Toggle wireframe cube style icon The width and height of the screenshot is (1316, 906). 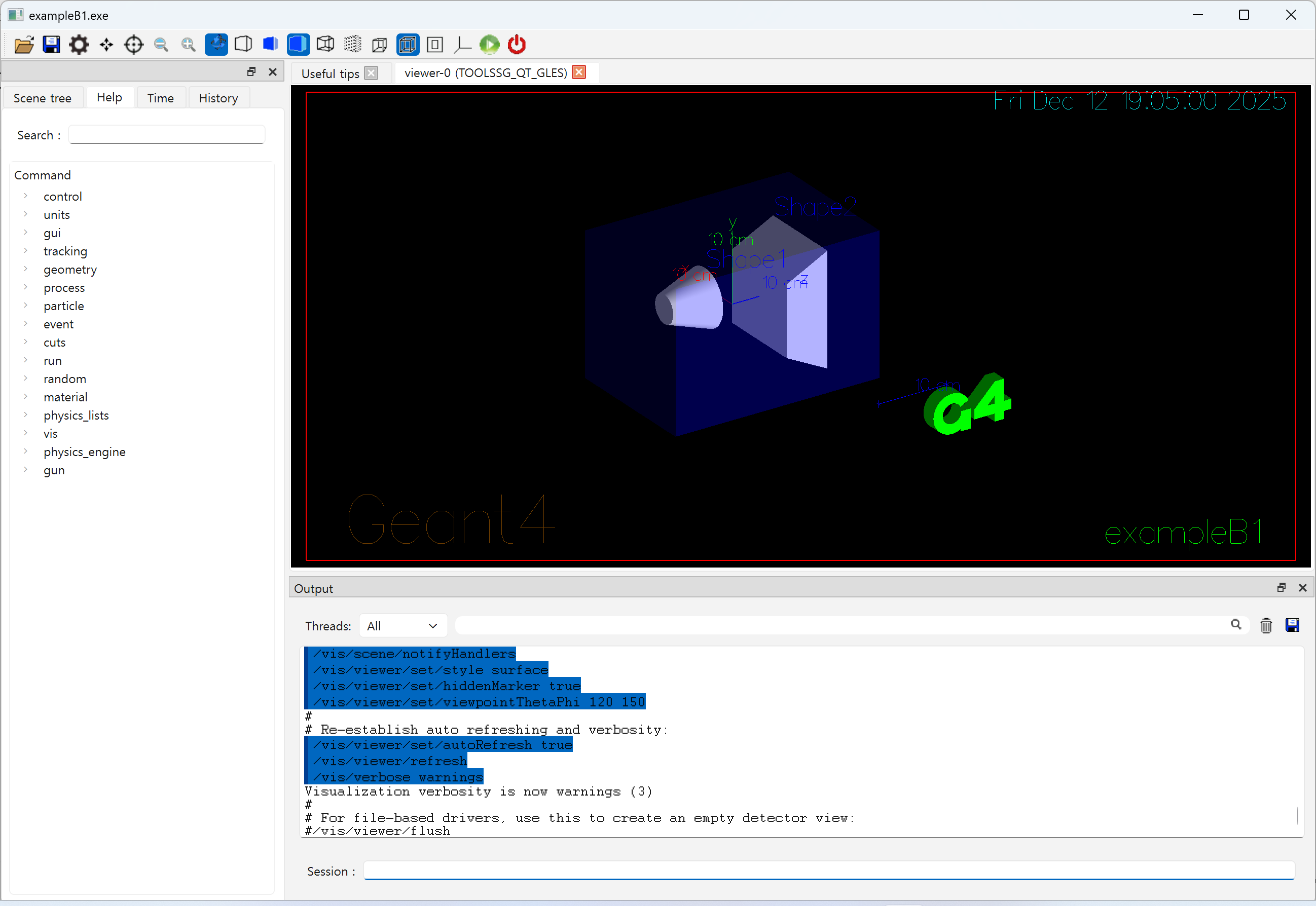point(325,44)
